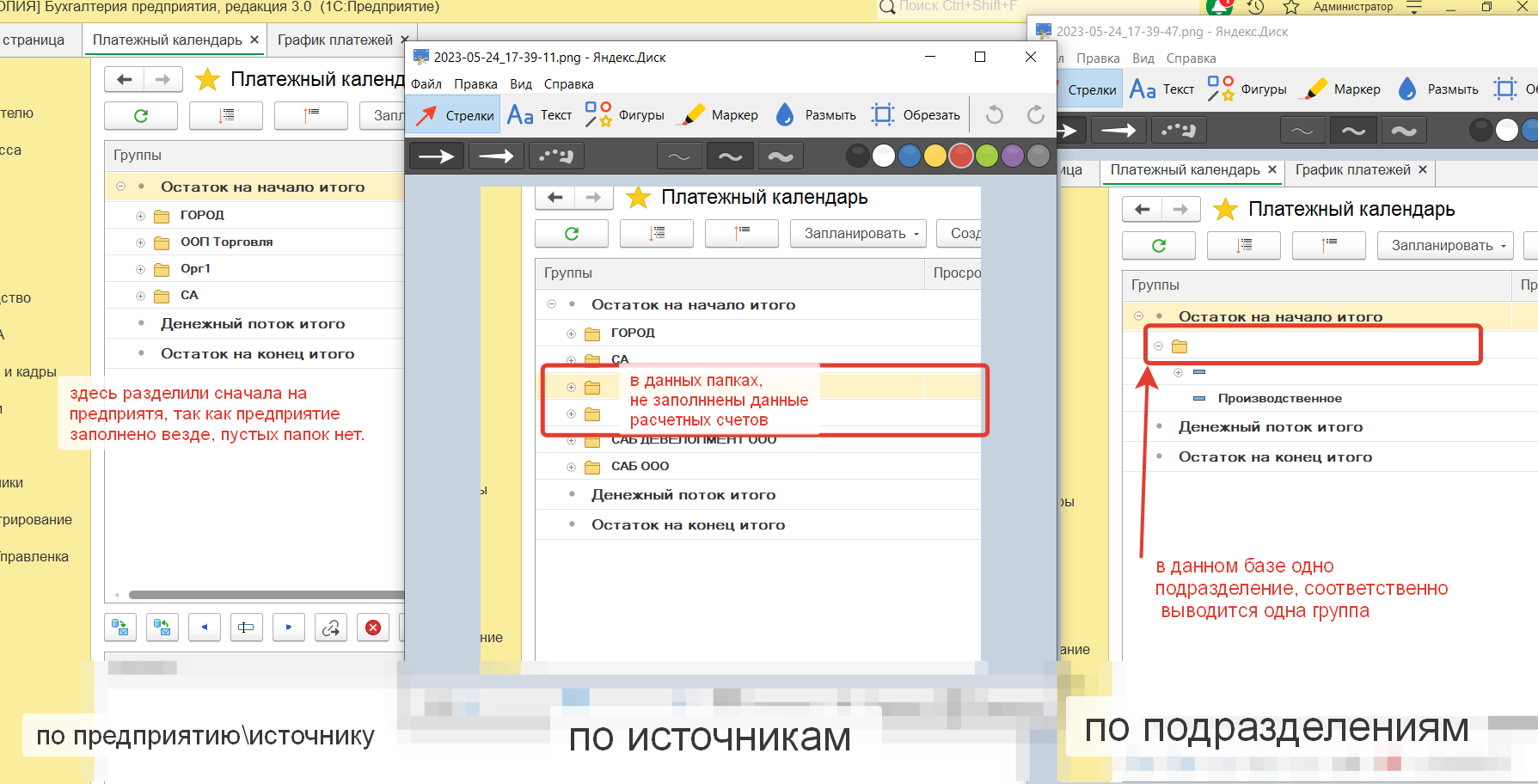This screenshot has height=784, width=1538.
Task: Set thick line thickness in the 17-39-47 editor
Action: [x=1404, y=131]
